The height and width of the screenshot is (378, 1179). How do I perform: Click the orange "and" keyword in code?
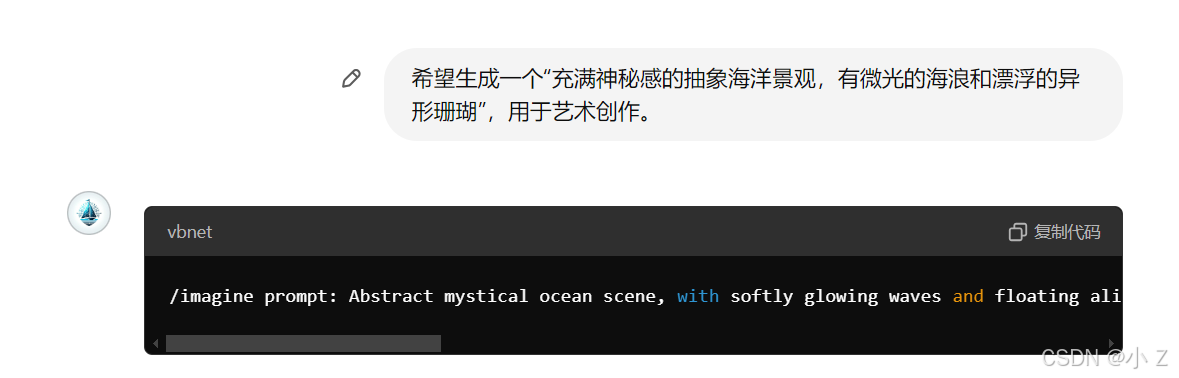(x=968, y=296)
